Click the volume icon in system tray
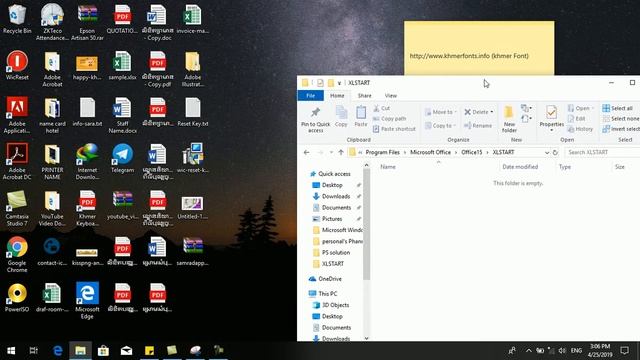The width and height of the screenshot is (640, 360). click(562, 351)
